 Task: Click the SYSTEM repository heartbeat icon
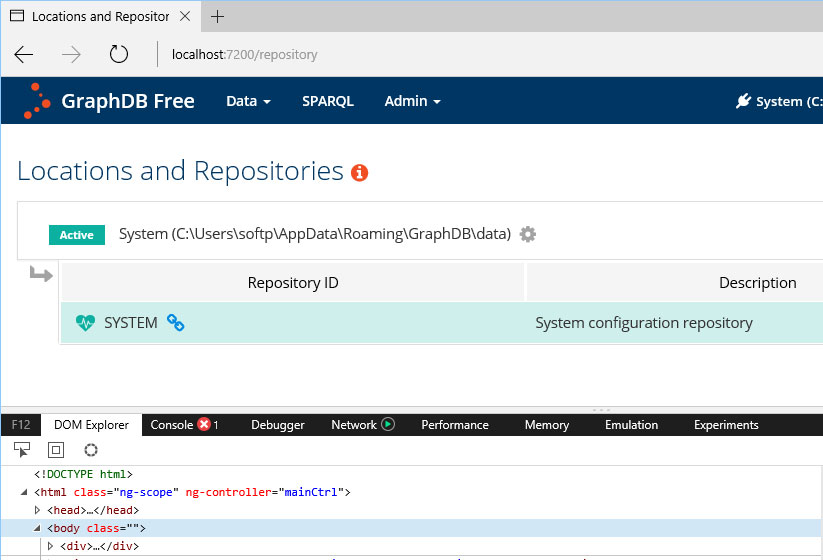click(x=85, y=323)
